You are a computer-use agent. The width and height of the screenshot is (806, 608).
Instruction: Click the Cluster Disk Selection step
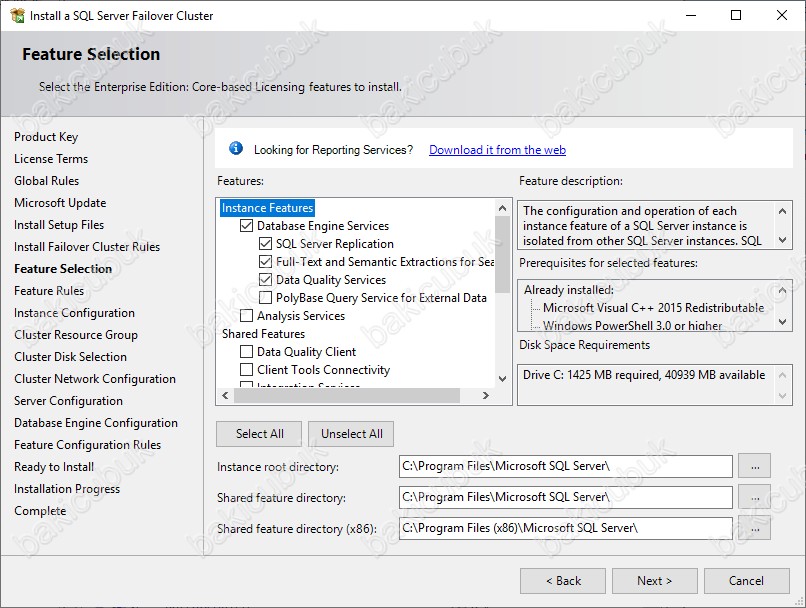point(70,357)
